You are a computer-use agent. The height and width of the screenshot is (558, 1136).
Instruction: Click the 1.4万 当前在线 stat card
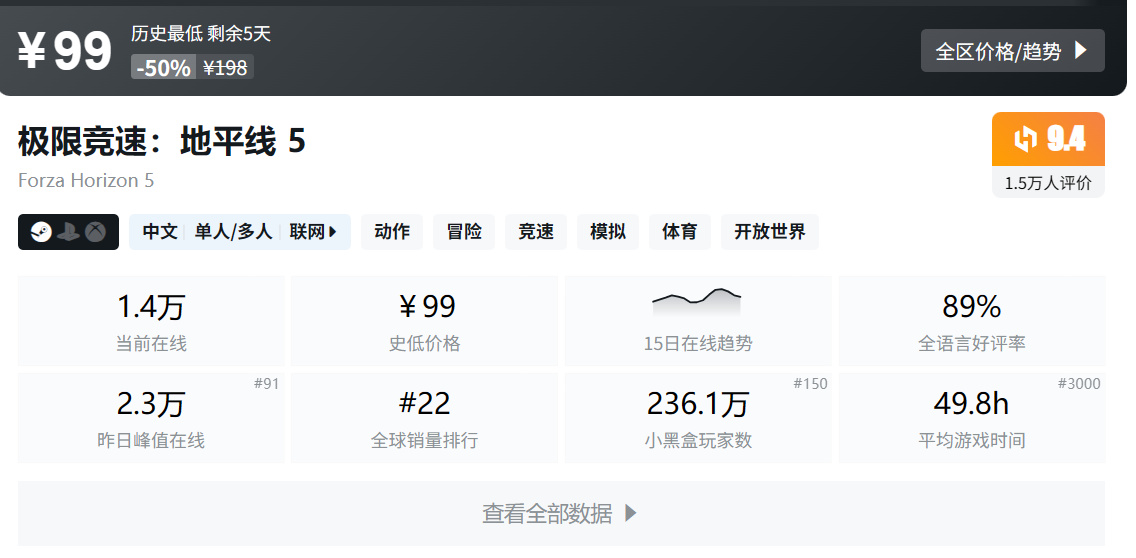click(x=151, y=320)
